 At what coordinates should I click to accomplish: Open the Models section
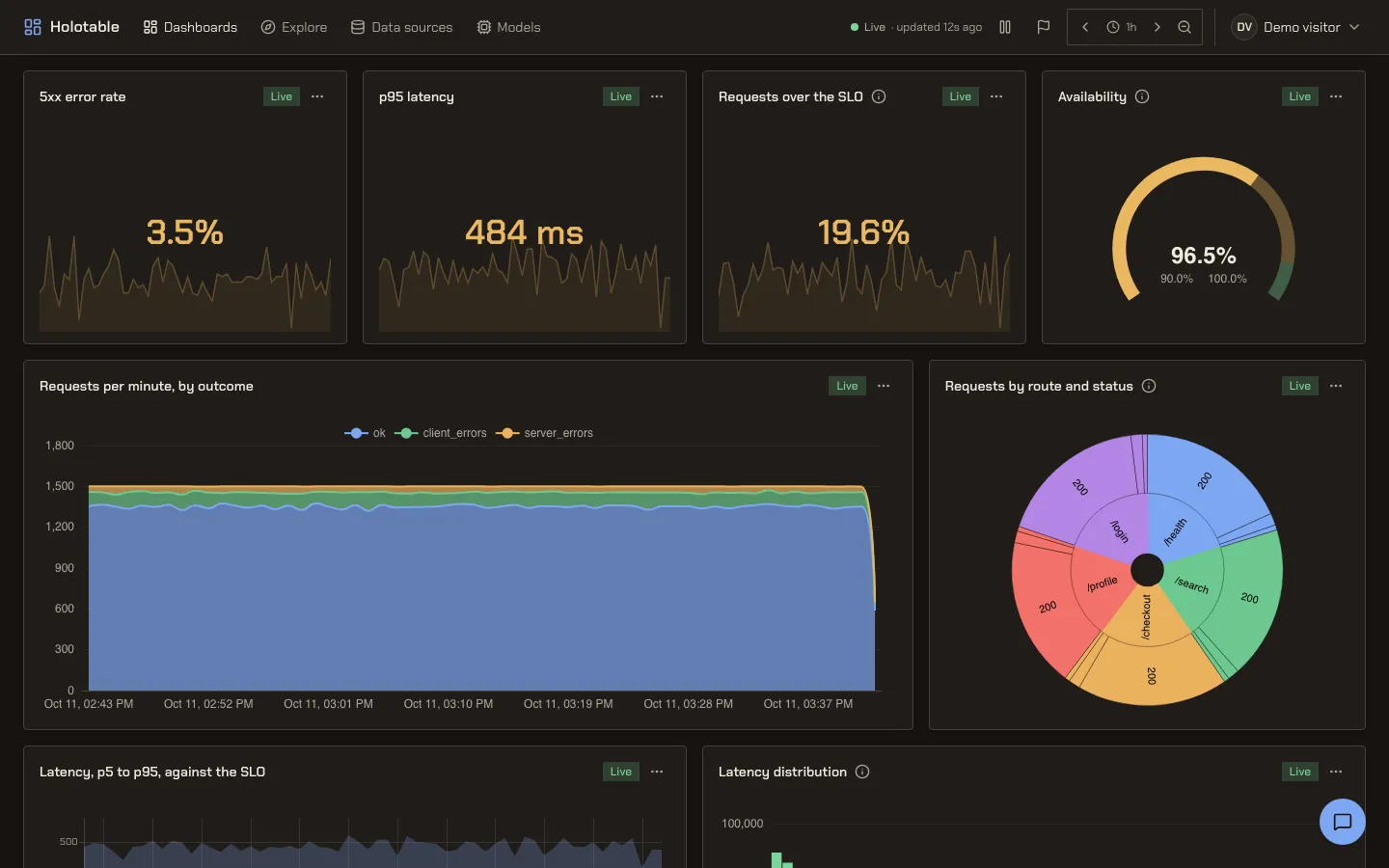[x=508, y=27]
